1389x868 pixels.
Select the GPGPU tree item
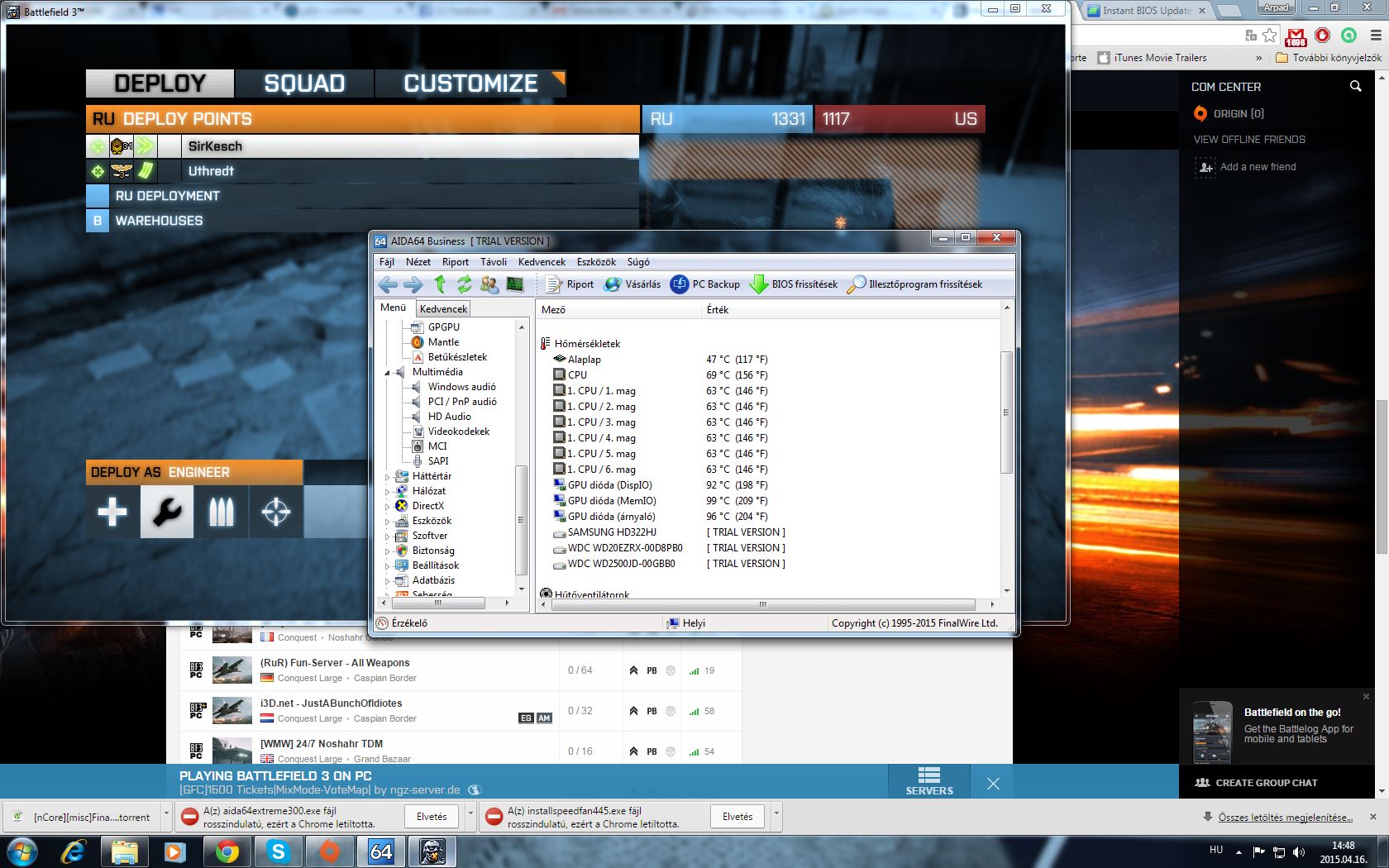(443, 327)
